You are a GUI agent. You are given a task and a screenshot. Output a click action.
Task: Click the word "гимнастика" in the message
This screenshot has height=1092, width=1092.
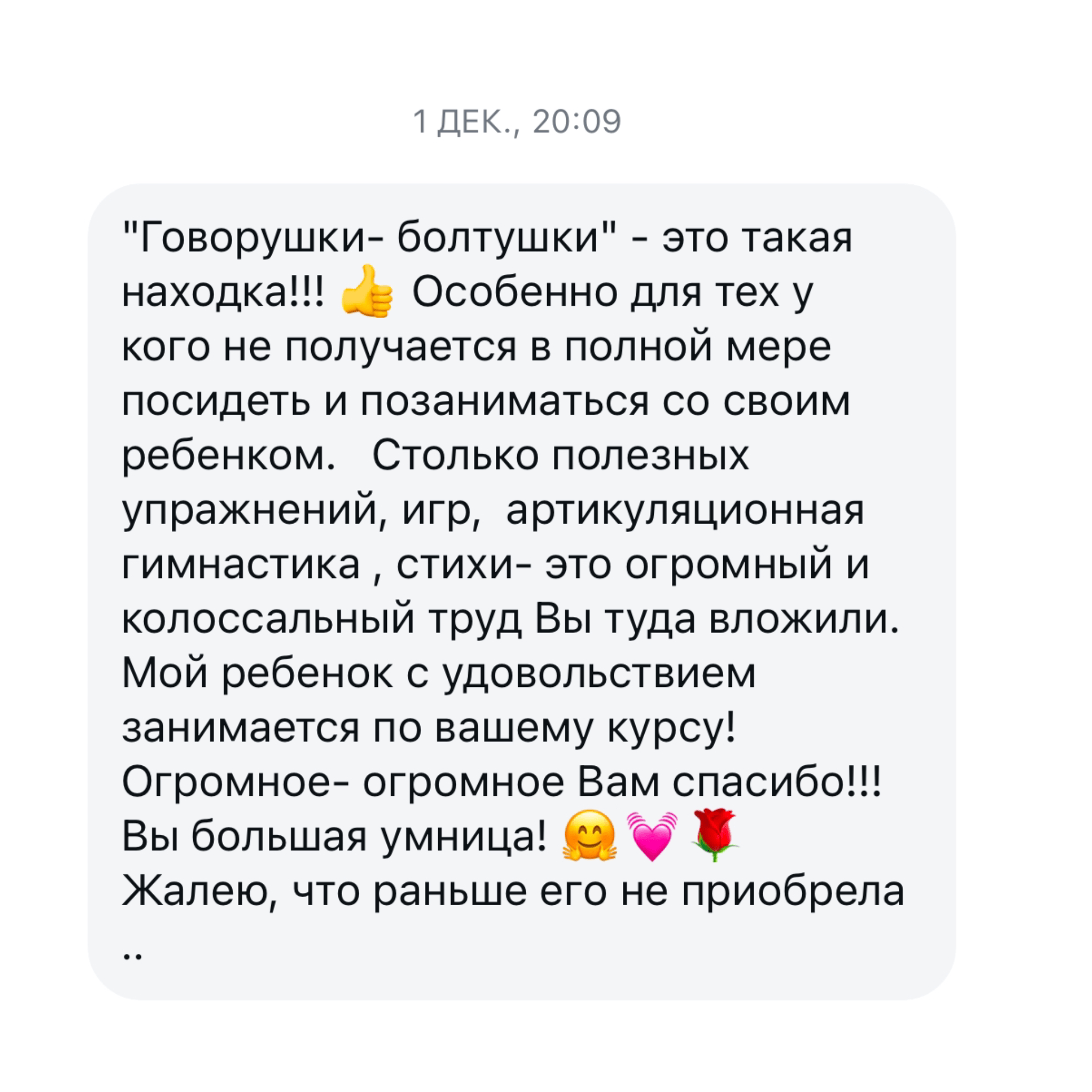point(241,564)
